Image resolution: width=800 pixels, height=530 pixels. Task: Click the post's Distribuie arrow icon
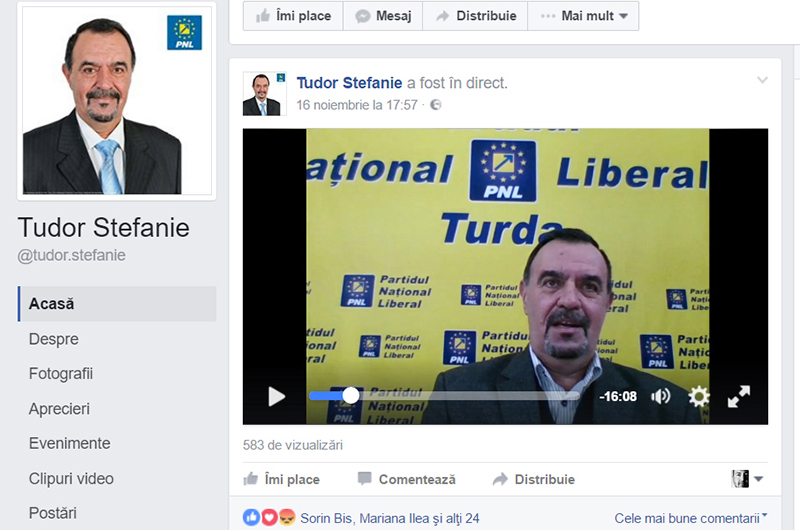pyautogui.click(x=500, y=479)
